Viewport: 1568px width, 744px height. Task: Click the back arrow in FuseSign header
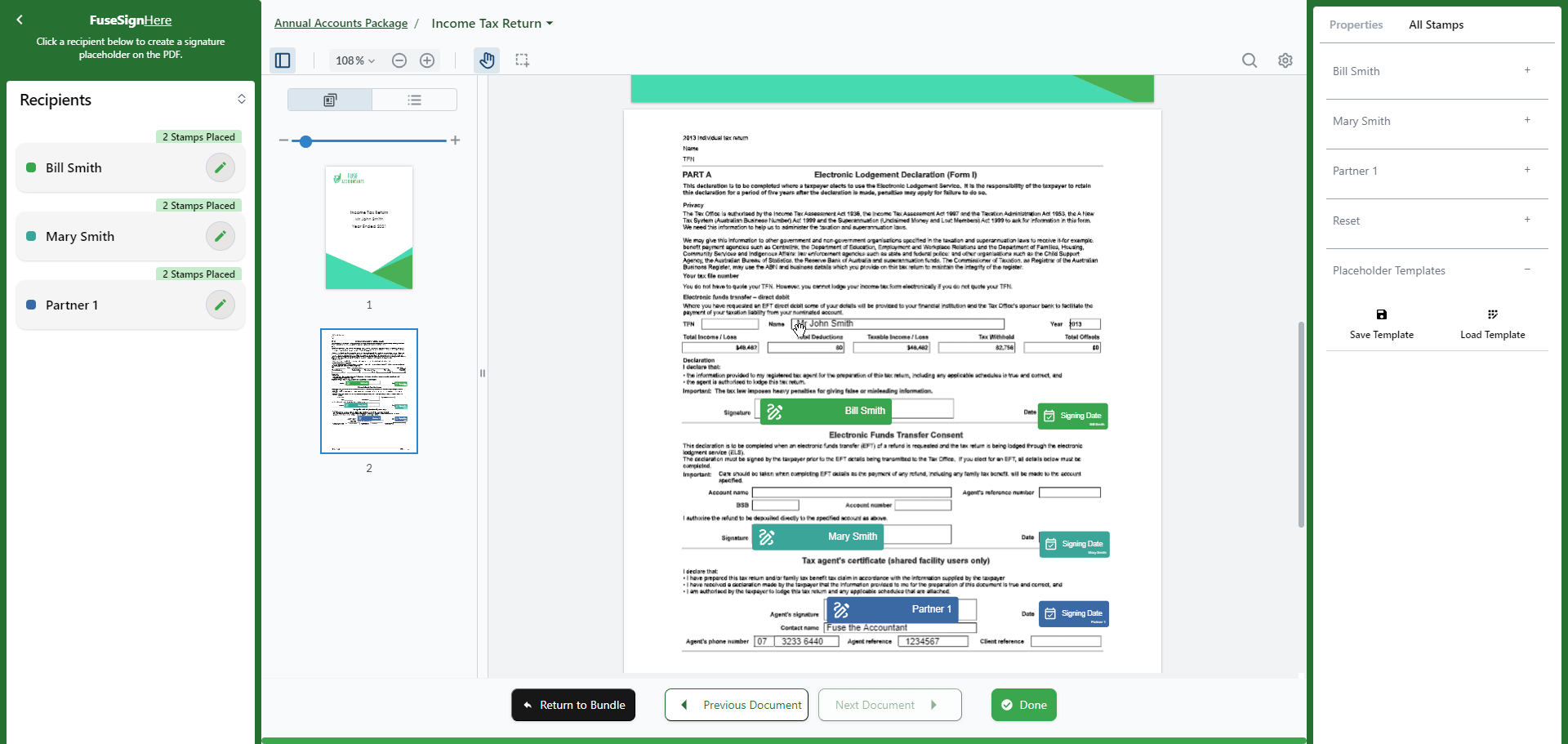tap(20, 20)
